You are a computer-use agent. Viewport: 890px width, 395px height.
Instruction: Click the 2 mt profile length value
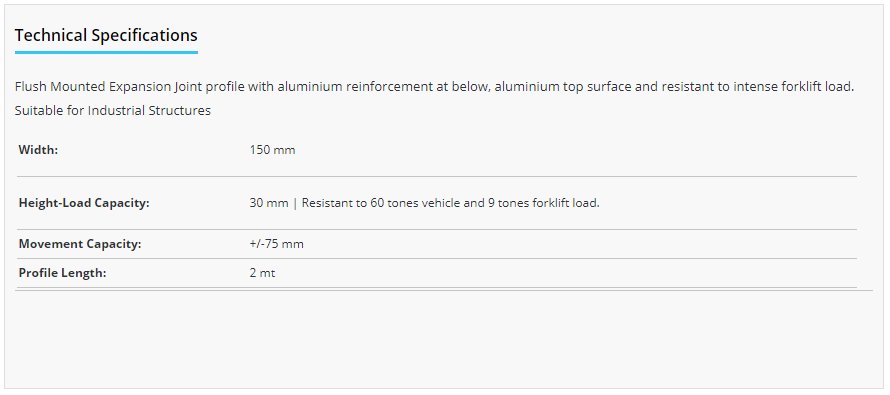click(x=262, y=273)
